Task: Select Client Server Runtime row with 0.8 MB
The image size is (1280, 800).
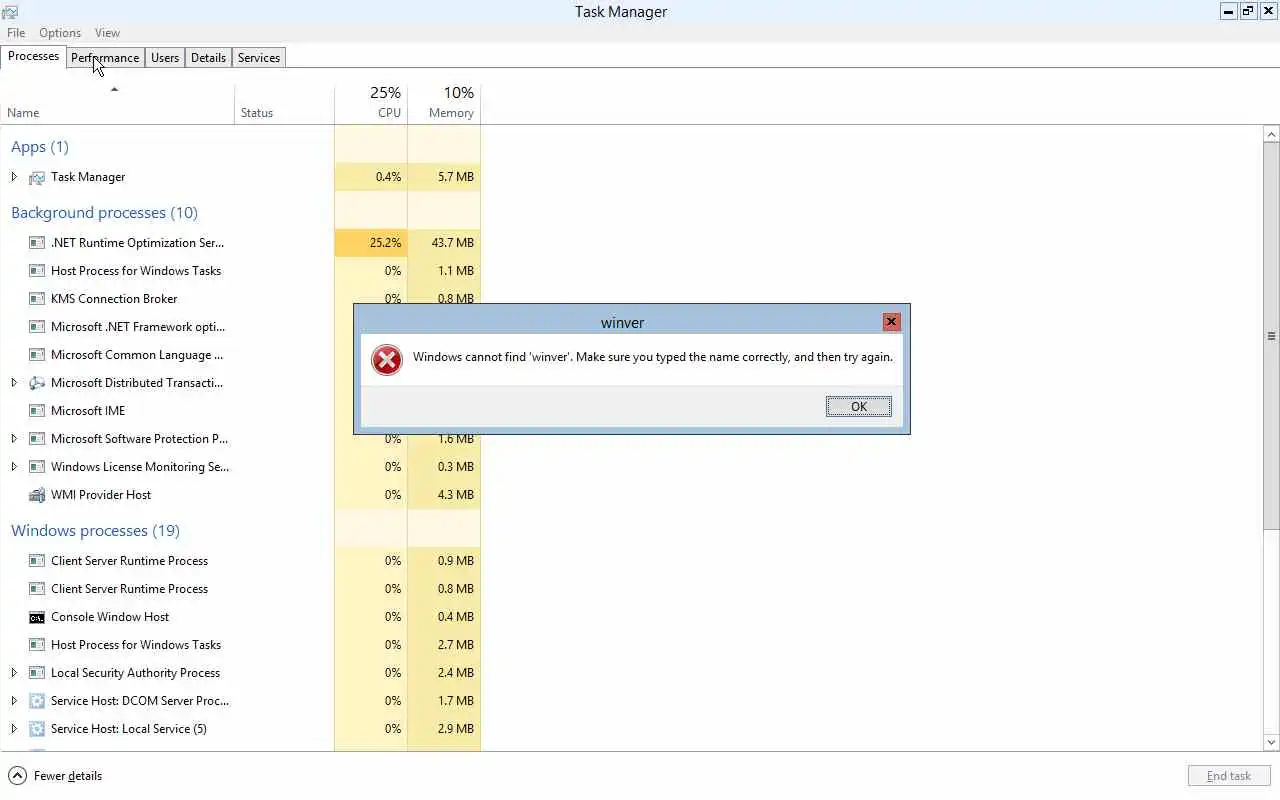Action: pyautogui.click(x=240, y=589)
